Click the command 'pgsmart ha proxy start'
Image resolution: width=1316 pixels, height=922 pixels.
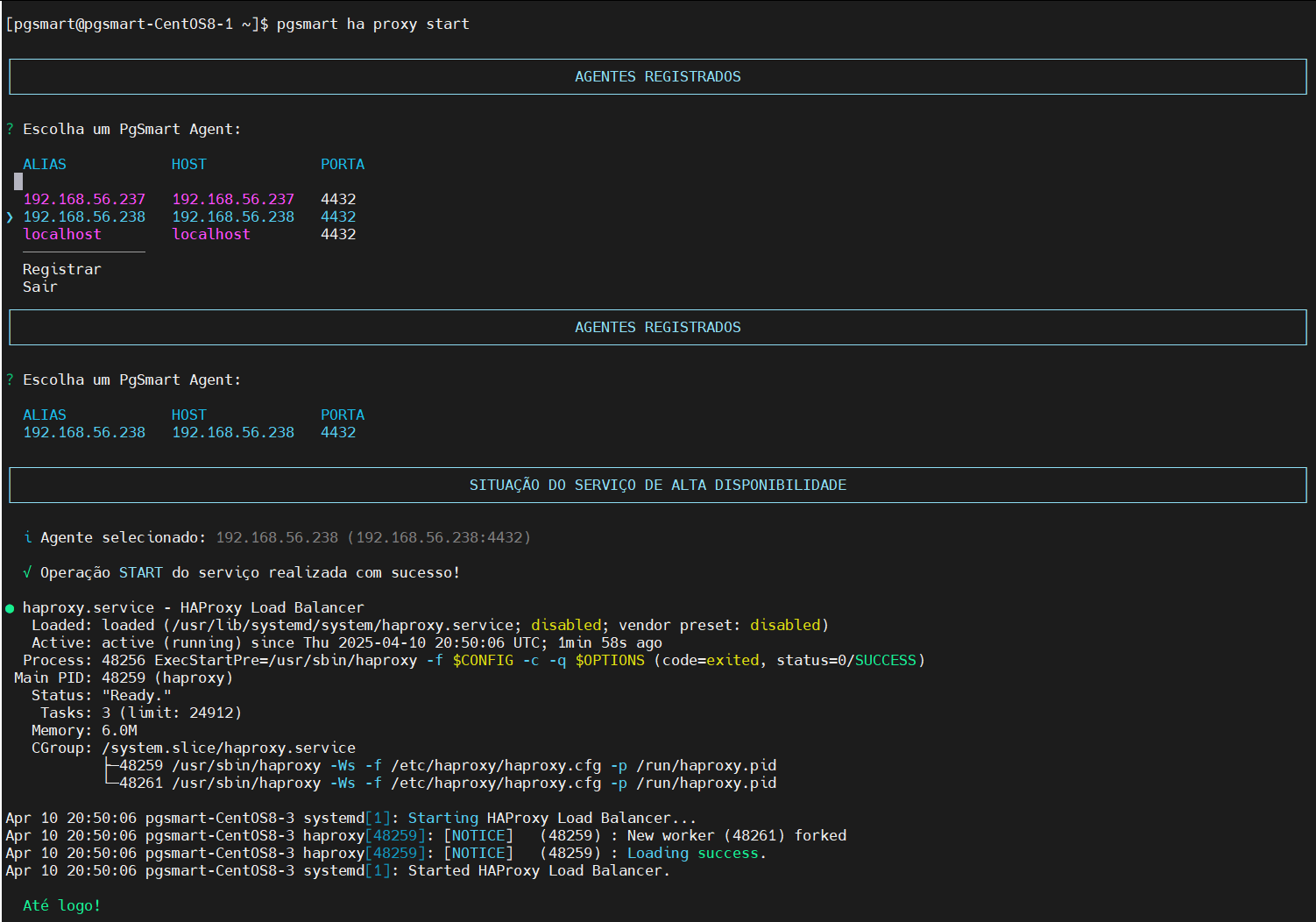point(373,24)
